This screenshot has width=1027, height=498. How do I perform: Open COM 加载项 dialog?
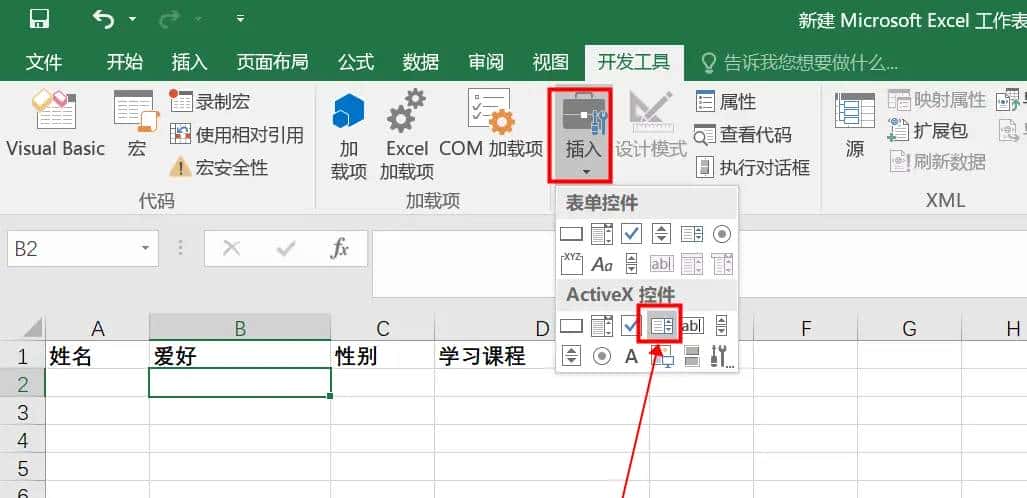[x=491, y=124]
